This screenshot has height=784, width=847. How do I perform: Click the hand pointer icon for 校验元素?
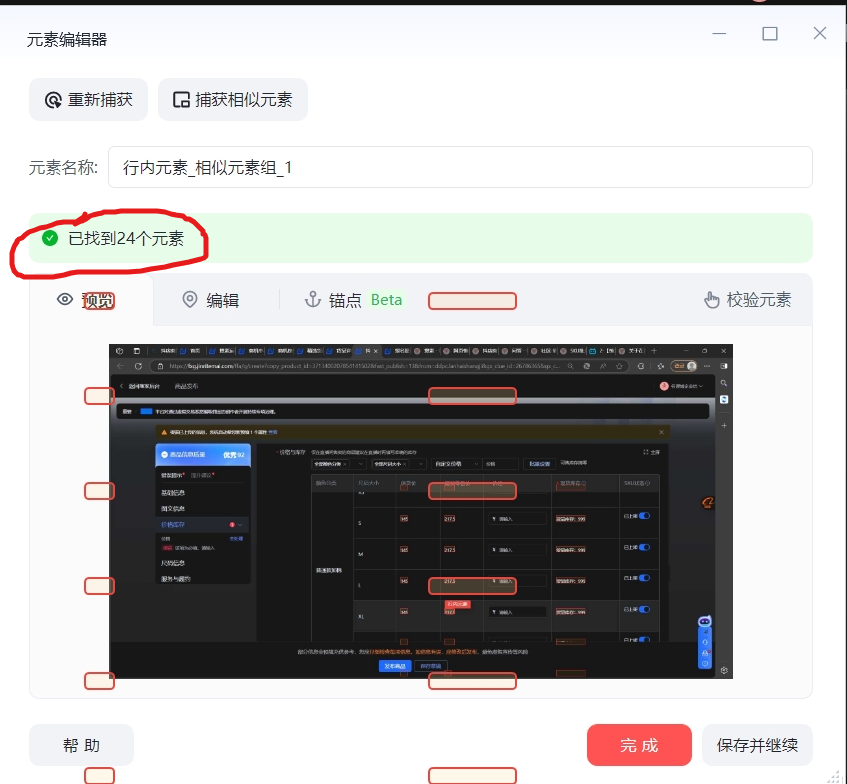point(712,300)
